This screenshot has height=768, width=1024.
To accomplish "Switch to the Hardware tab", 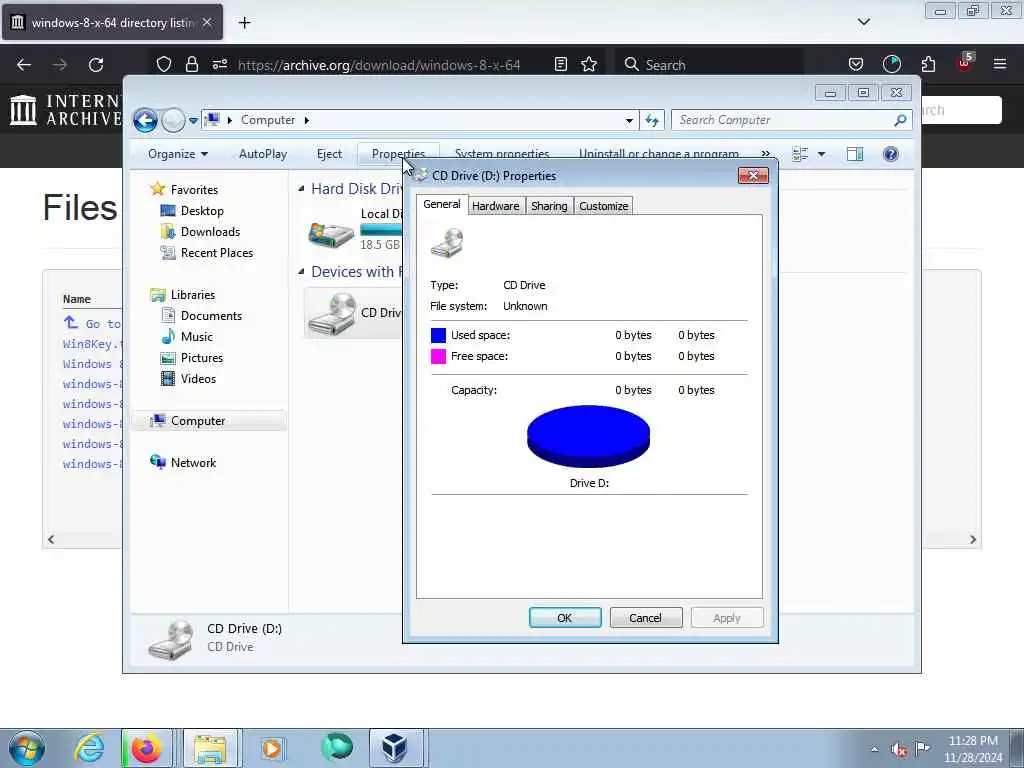I will click(x=496, y=206).
